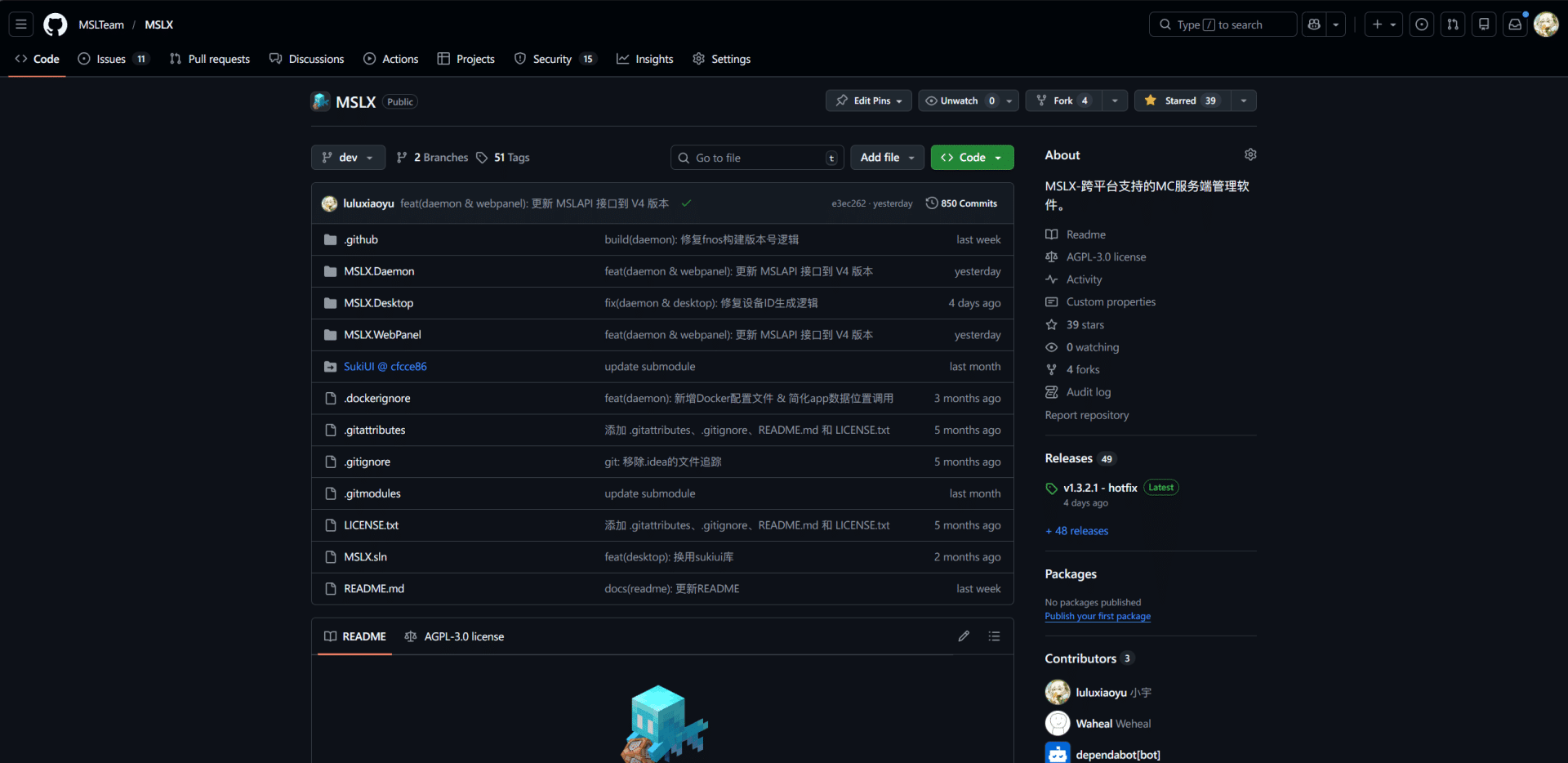The height and width of the screenshot is (763, 1568).
Task: Open the green Code dropdown
Action: (972, 158)
